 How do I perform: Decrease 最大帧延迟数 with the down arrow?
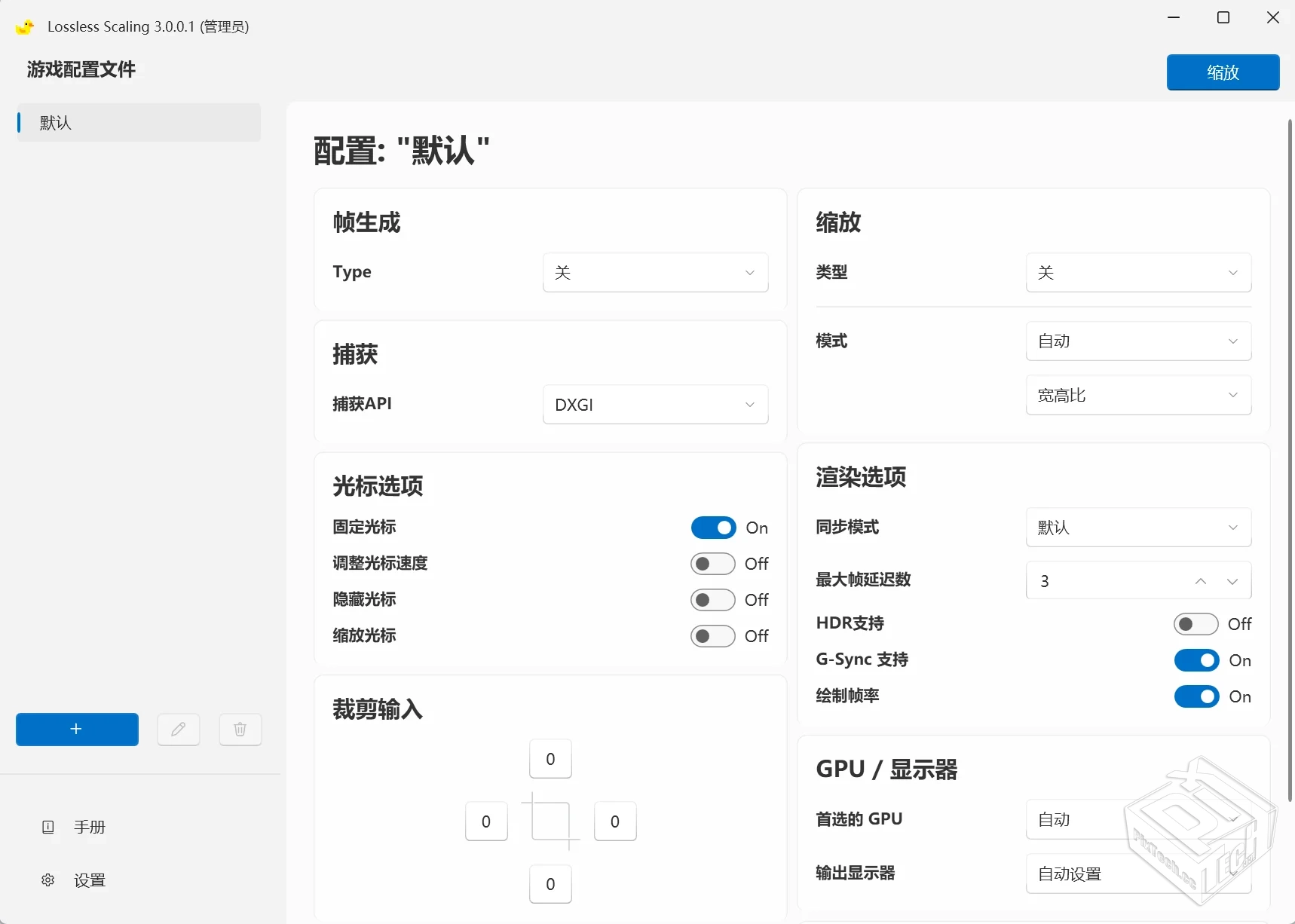point(1233,581)
